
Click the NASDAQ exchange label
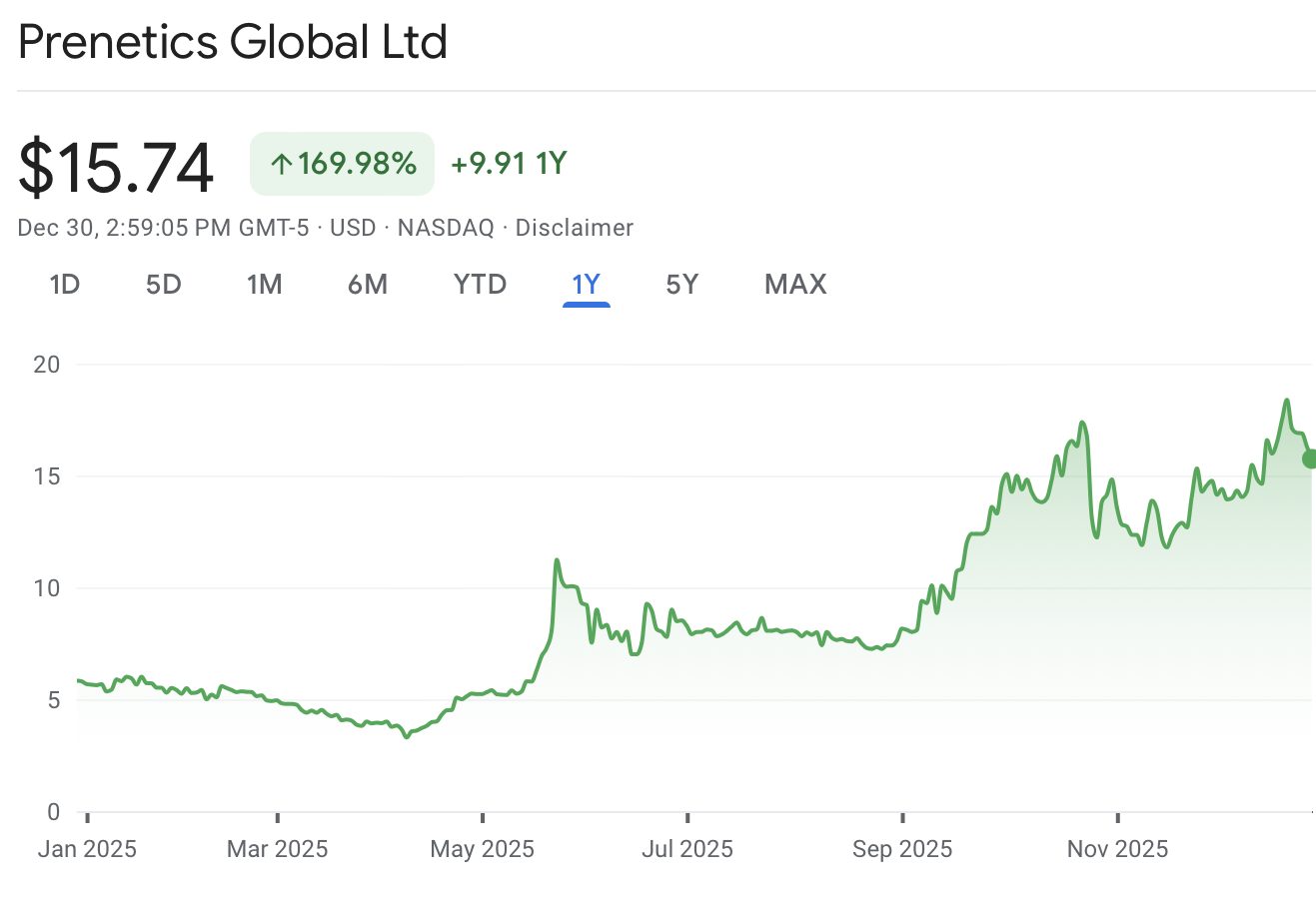tap(446, 227)
